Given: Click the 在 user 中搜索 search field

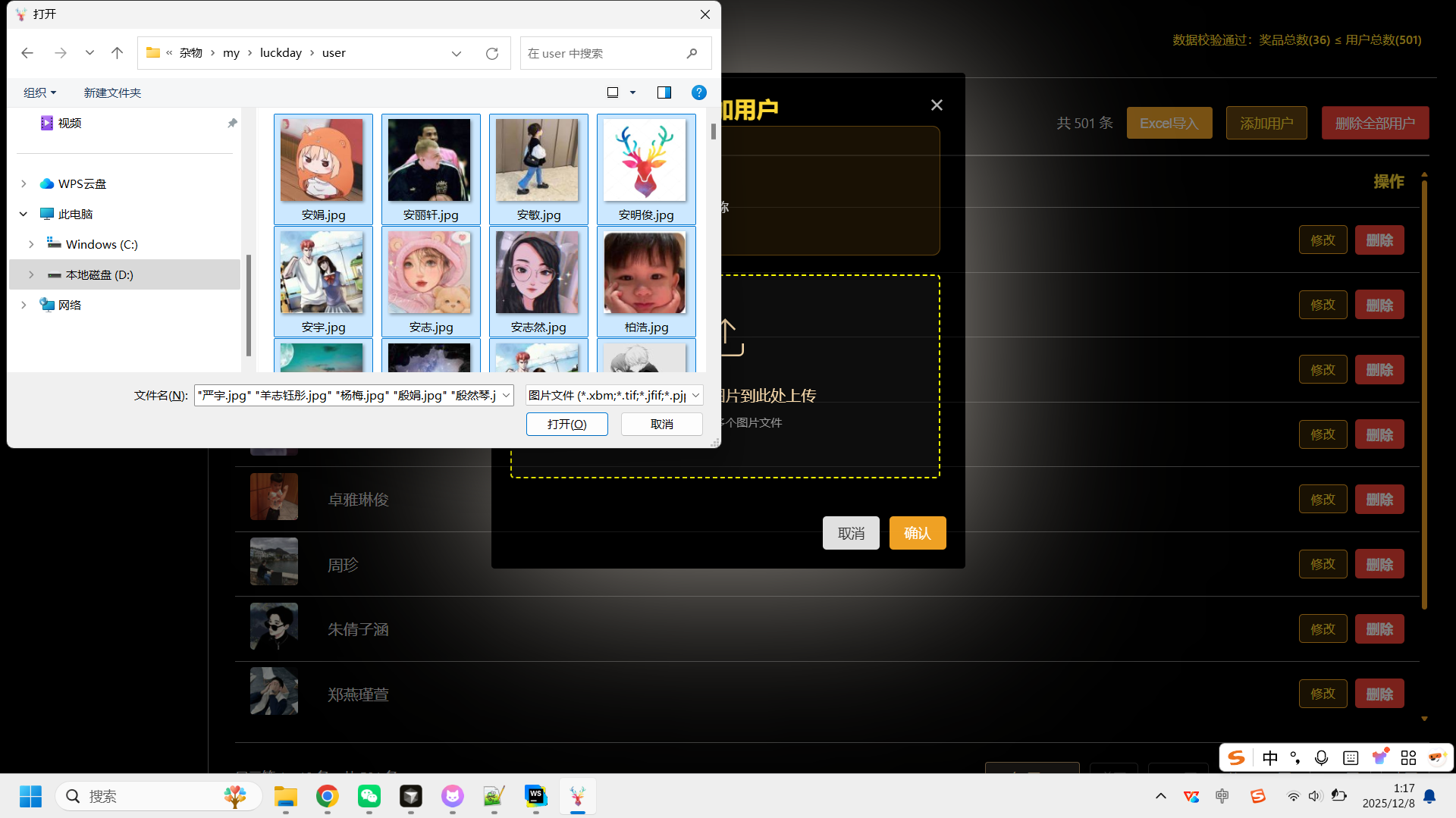Looking at the screenshot, I should [603, 53].
